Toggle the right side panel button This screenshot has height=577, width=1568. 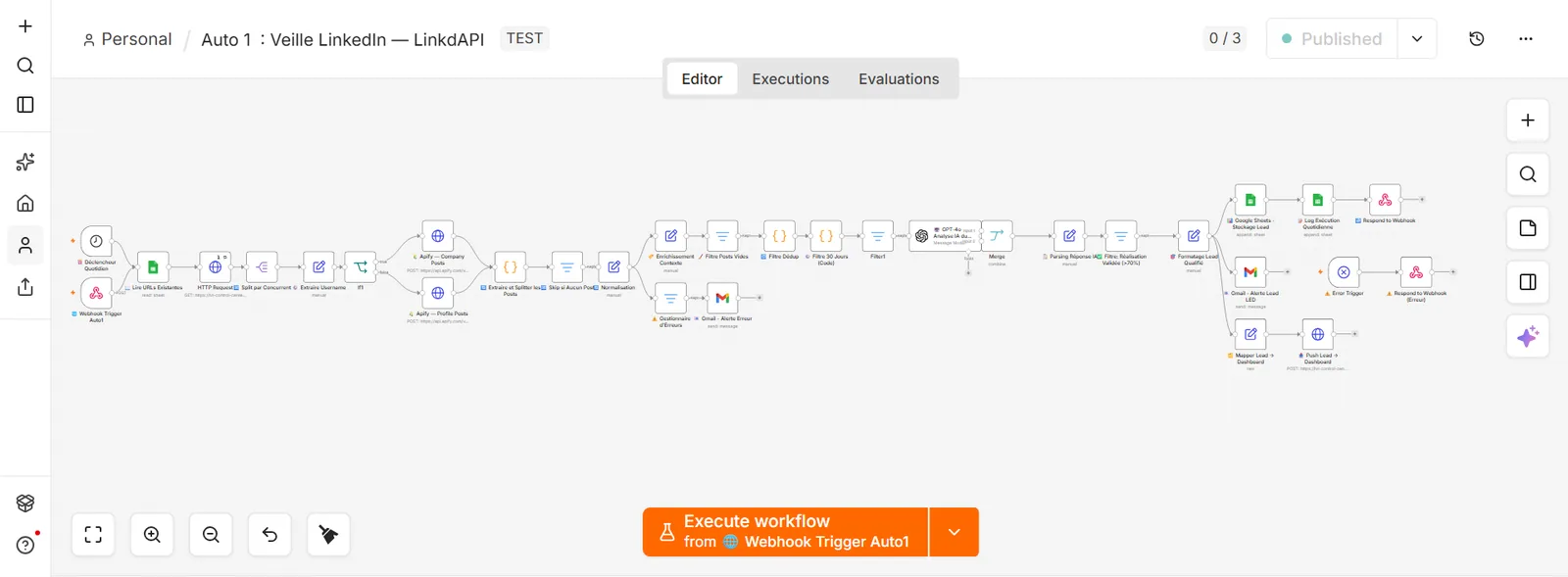coord(1528,282)
